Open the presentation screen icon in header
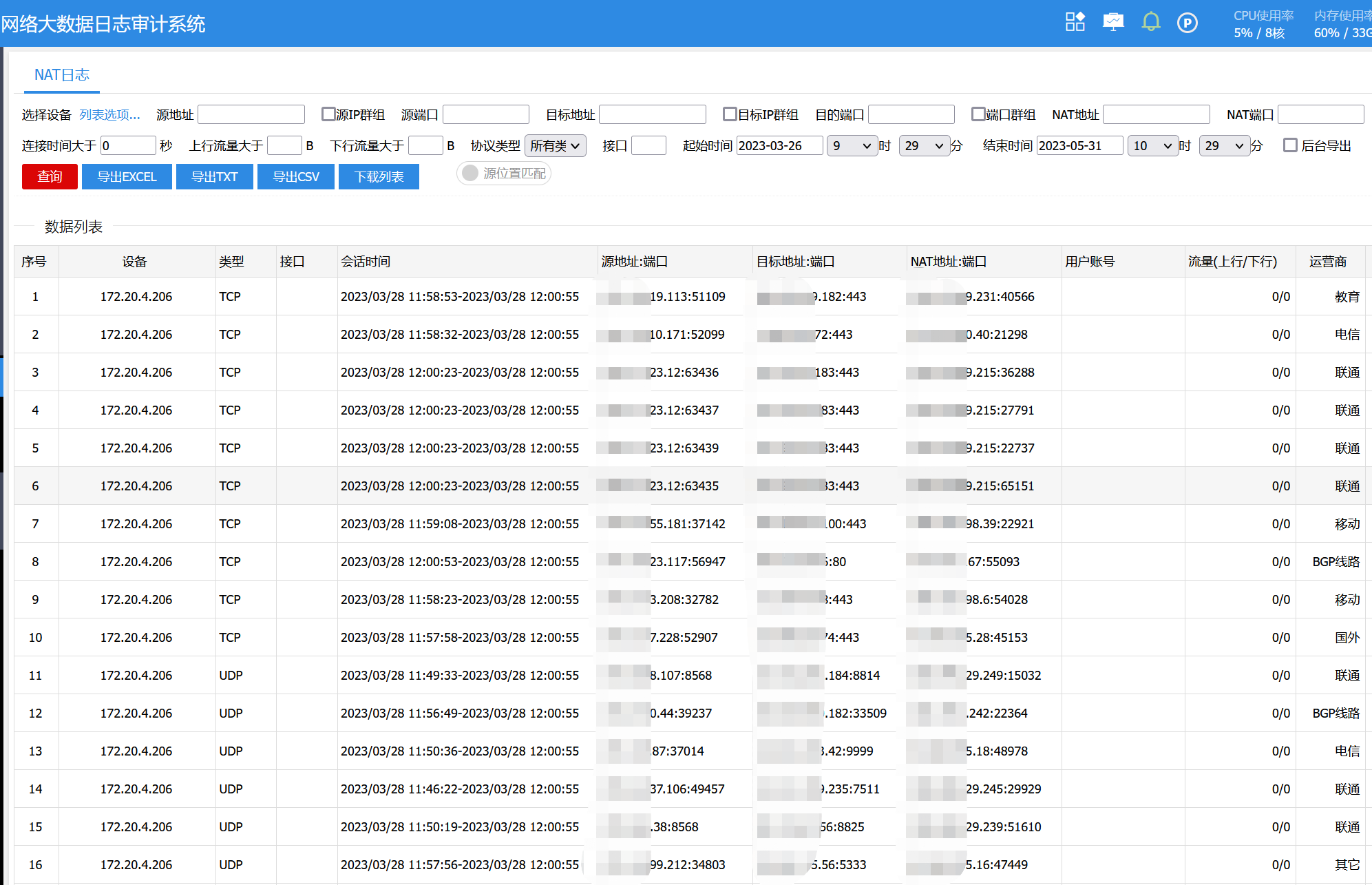Image resolution: width=1372 pixels, height=885 pixels. [1112, 22]
